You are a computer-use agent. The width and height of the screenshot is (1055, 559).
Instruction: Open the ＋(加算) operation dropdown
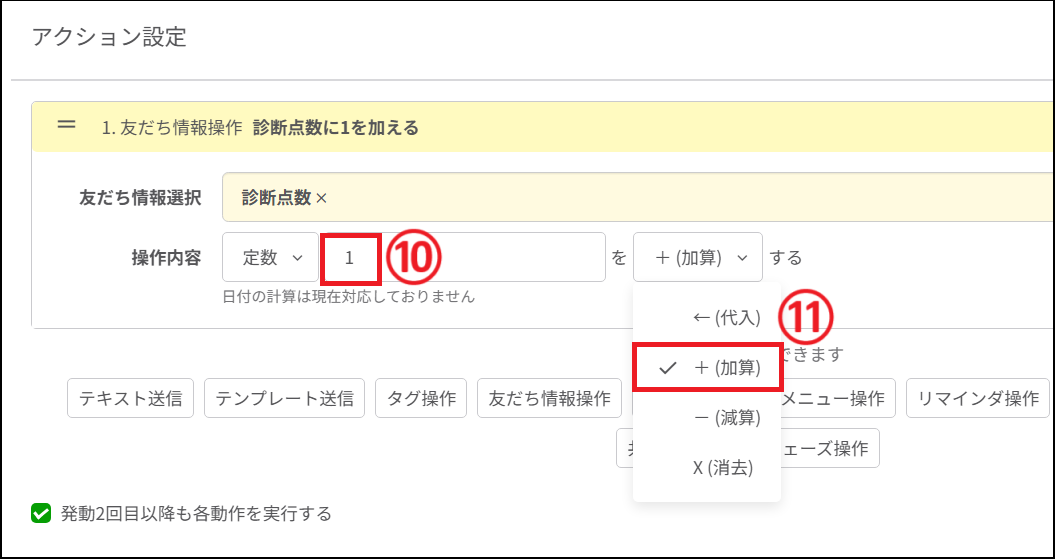pyautogui.click(x=698, y=257)
